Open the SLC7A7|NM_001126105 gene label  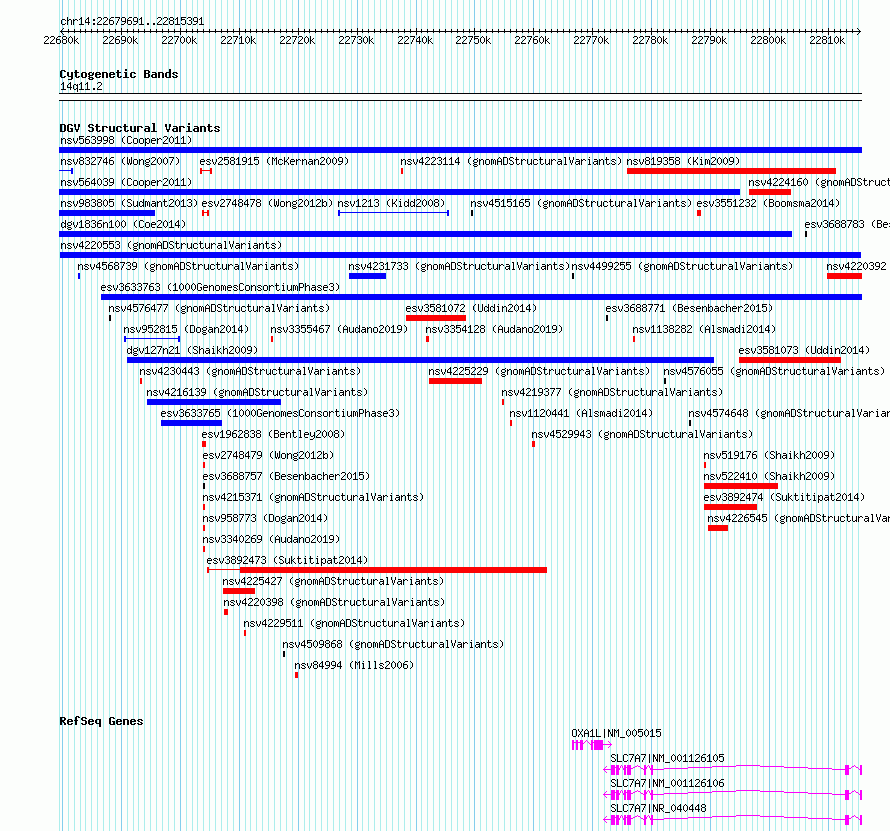point(667,758)
